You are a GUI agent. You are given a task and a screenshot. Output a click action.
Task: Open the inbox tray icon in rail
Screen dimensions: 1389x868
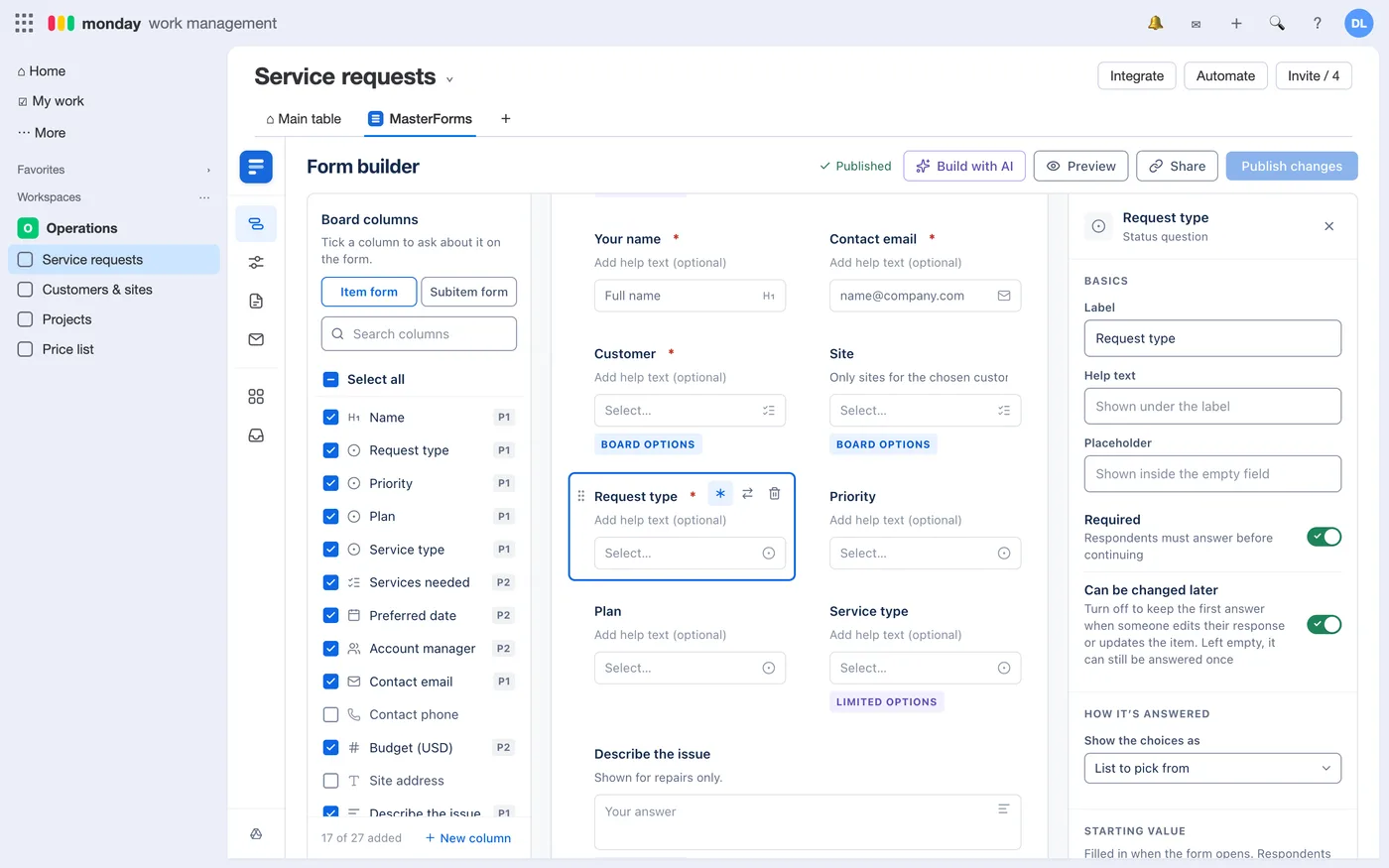[256, 435]
